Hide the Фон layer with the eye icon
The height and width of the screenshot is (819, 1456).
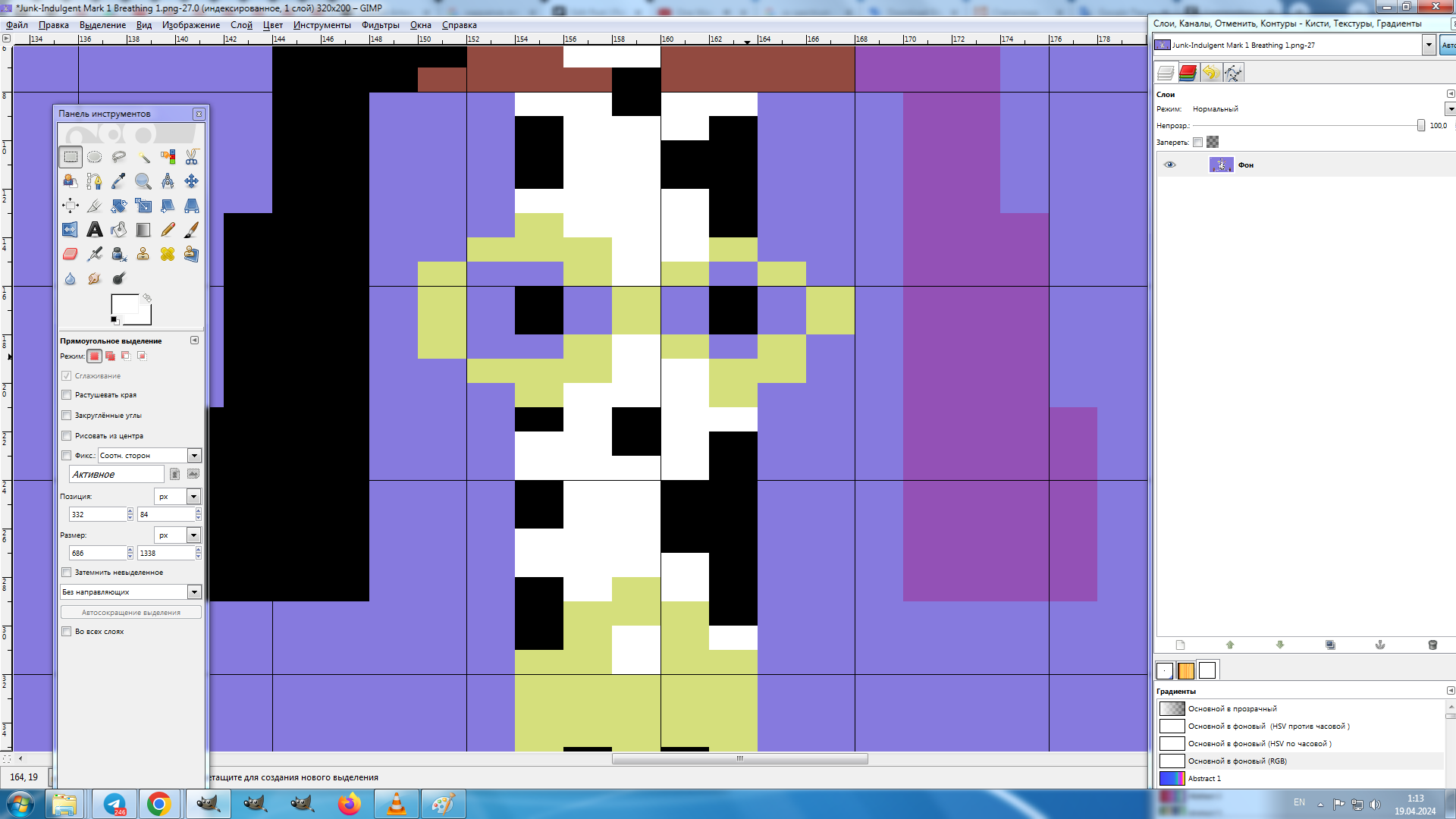pyautogui.click(x=1169, y=165)
